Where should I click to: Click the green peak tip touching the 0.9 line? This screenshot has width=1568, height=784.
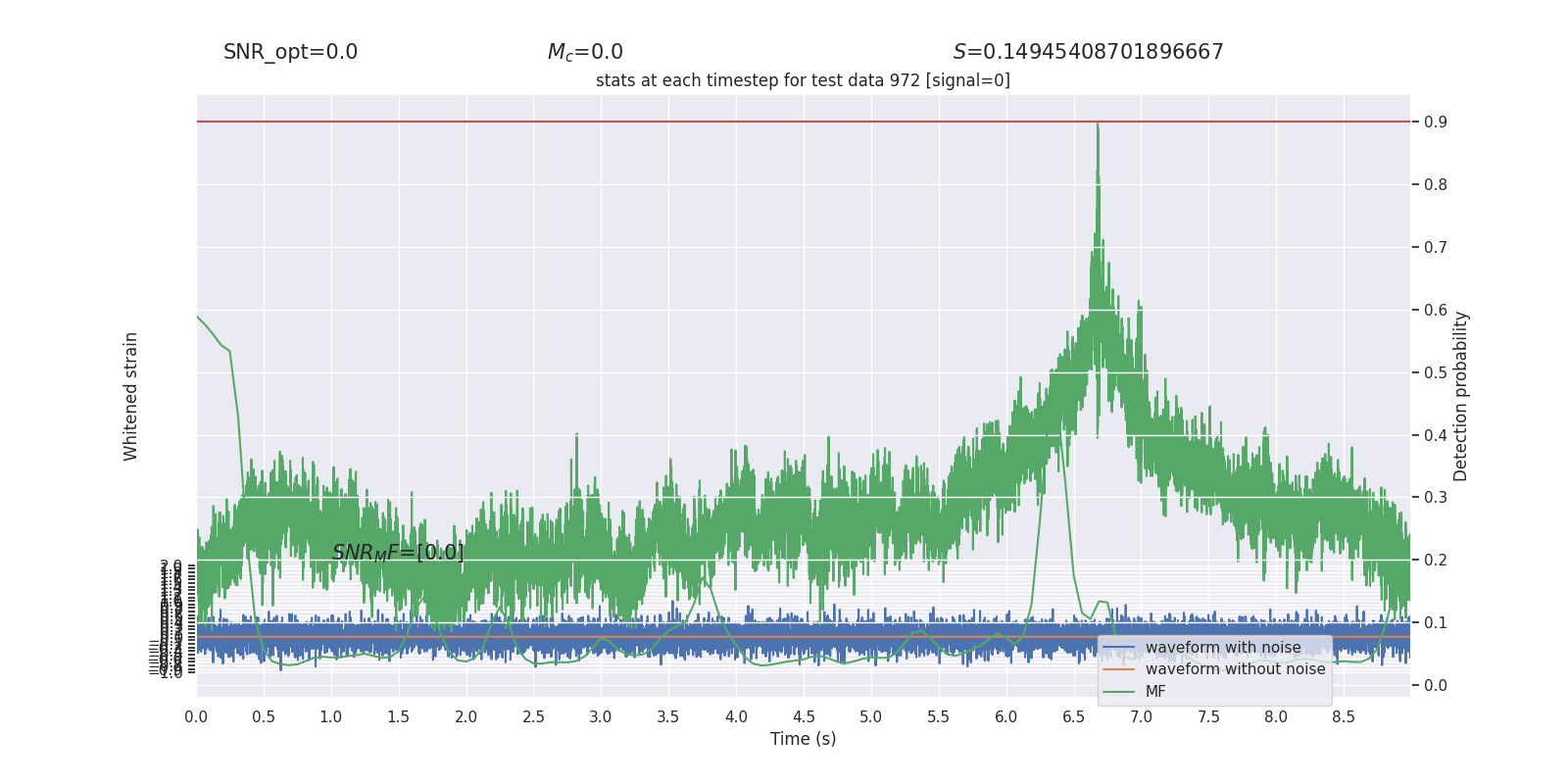point(1098,124)
